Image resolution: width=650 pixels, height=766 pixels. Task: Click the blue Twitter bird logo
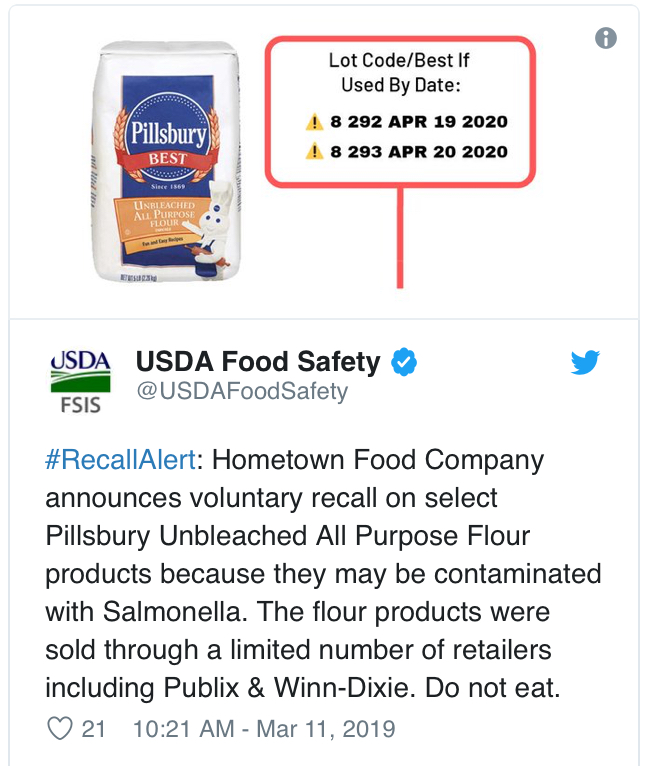(585, 363)
